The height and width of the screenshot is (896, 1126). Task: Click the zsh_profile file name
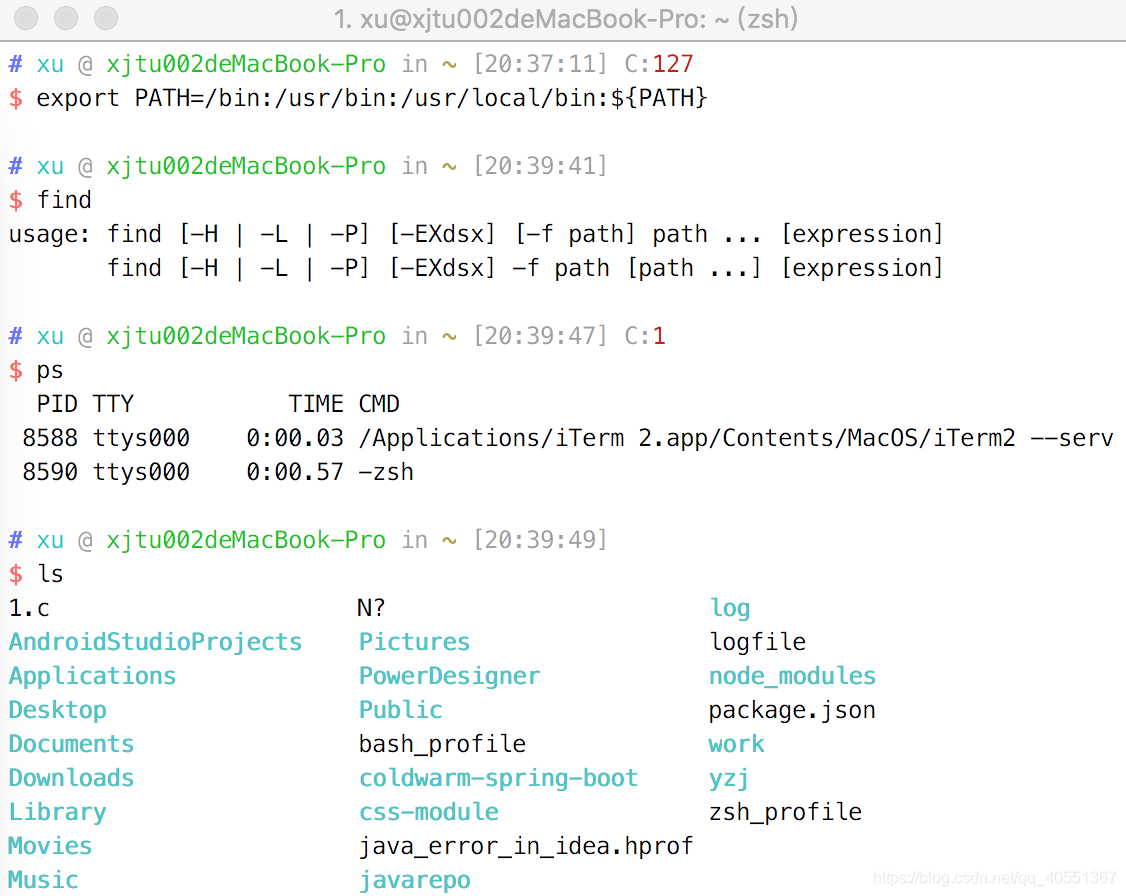pos(785,812)
